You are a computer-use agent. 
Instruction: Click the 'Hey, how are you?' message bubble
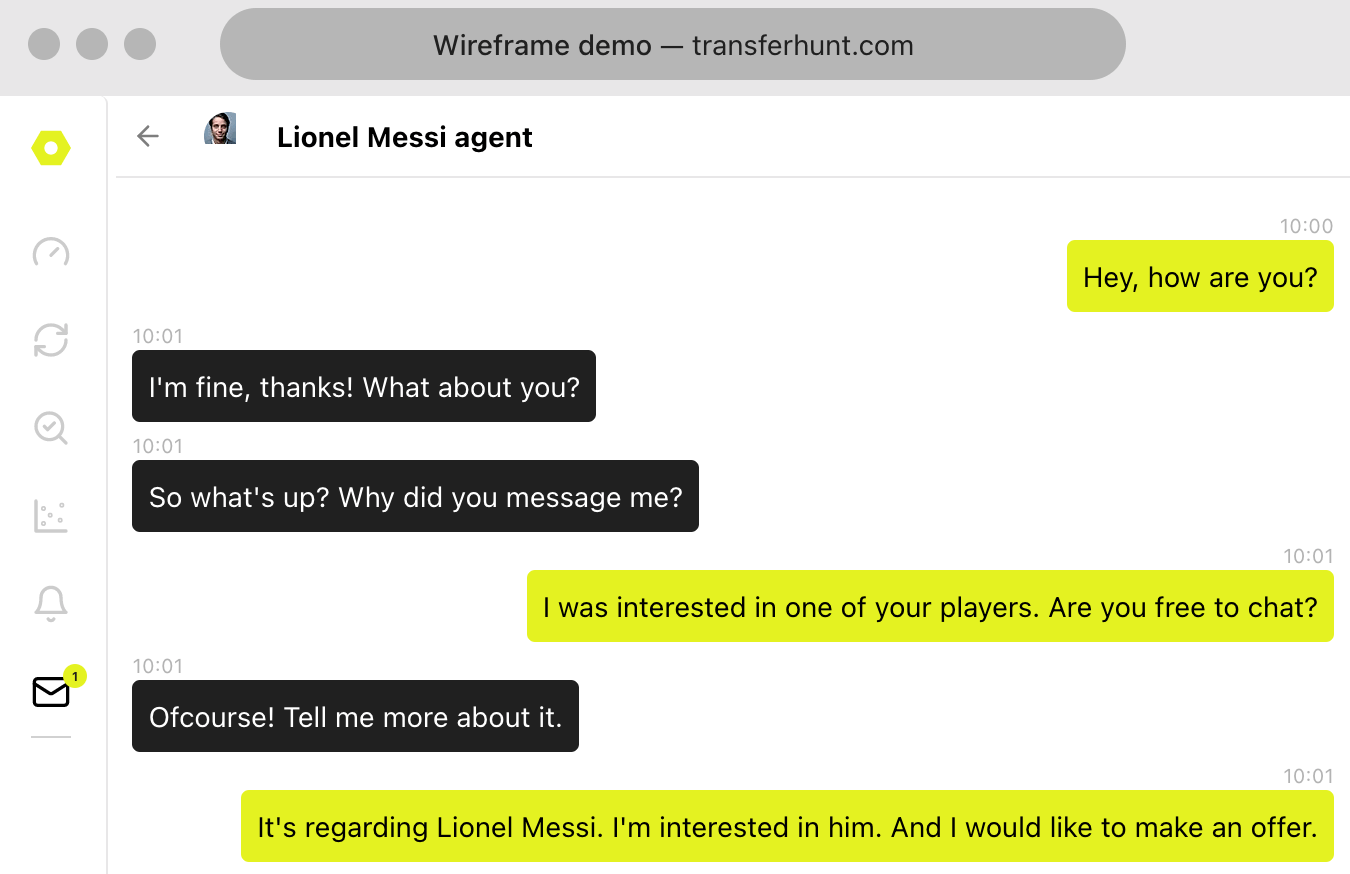[x=1200, y=277]
